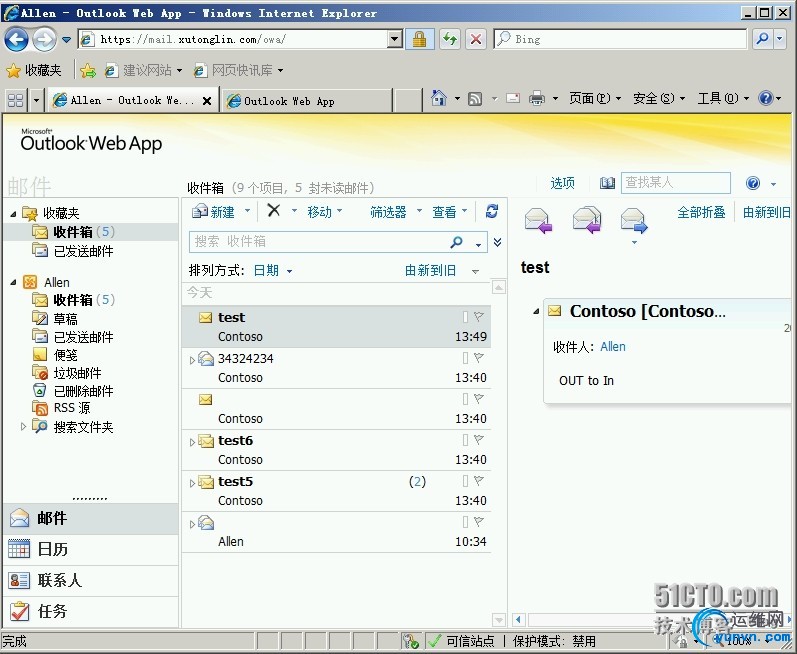Open the 联系人 contacts module
The width and height of the screenshot is (797, 654).
[x=90, y=580]
